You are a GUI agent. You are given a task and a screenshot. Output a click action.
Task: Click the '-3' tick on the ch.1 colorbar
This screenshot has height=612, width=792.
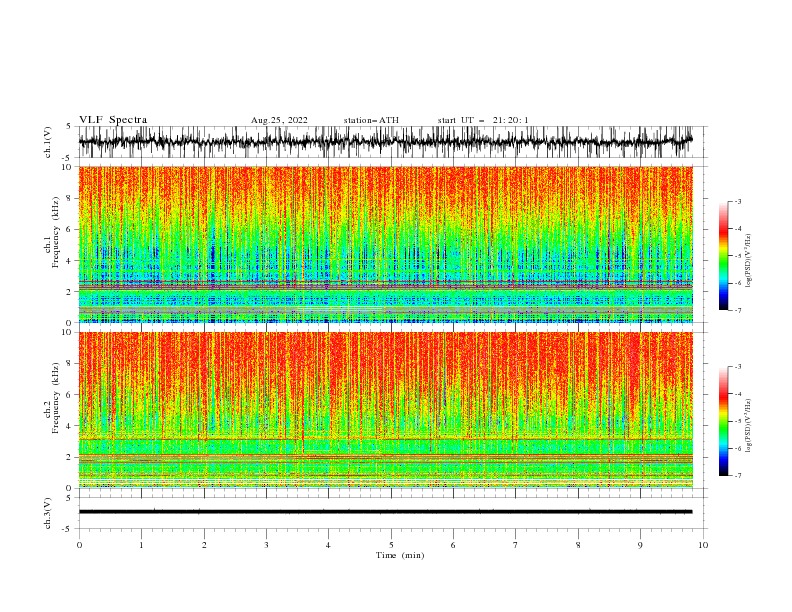point(737,201)
